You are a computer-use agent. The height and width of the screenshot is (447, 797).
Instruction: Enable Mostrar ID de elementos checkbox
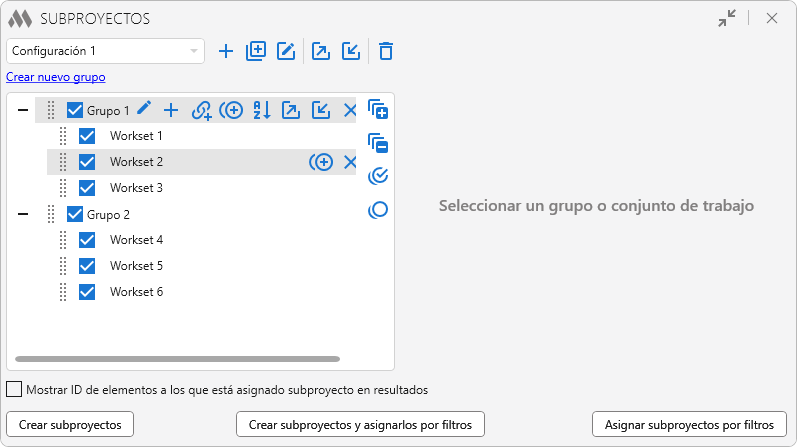(x=14, y=390)
